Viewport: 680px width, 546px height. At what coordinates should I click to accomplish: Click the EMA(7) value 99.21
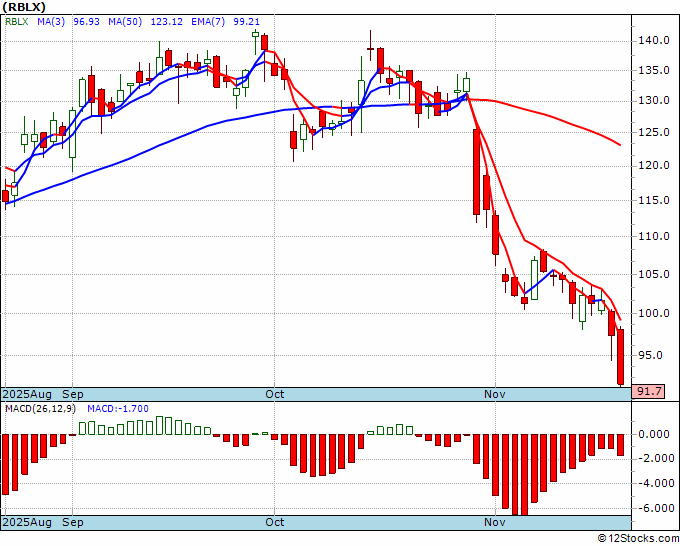246,22
